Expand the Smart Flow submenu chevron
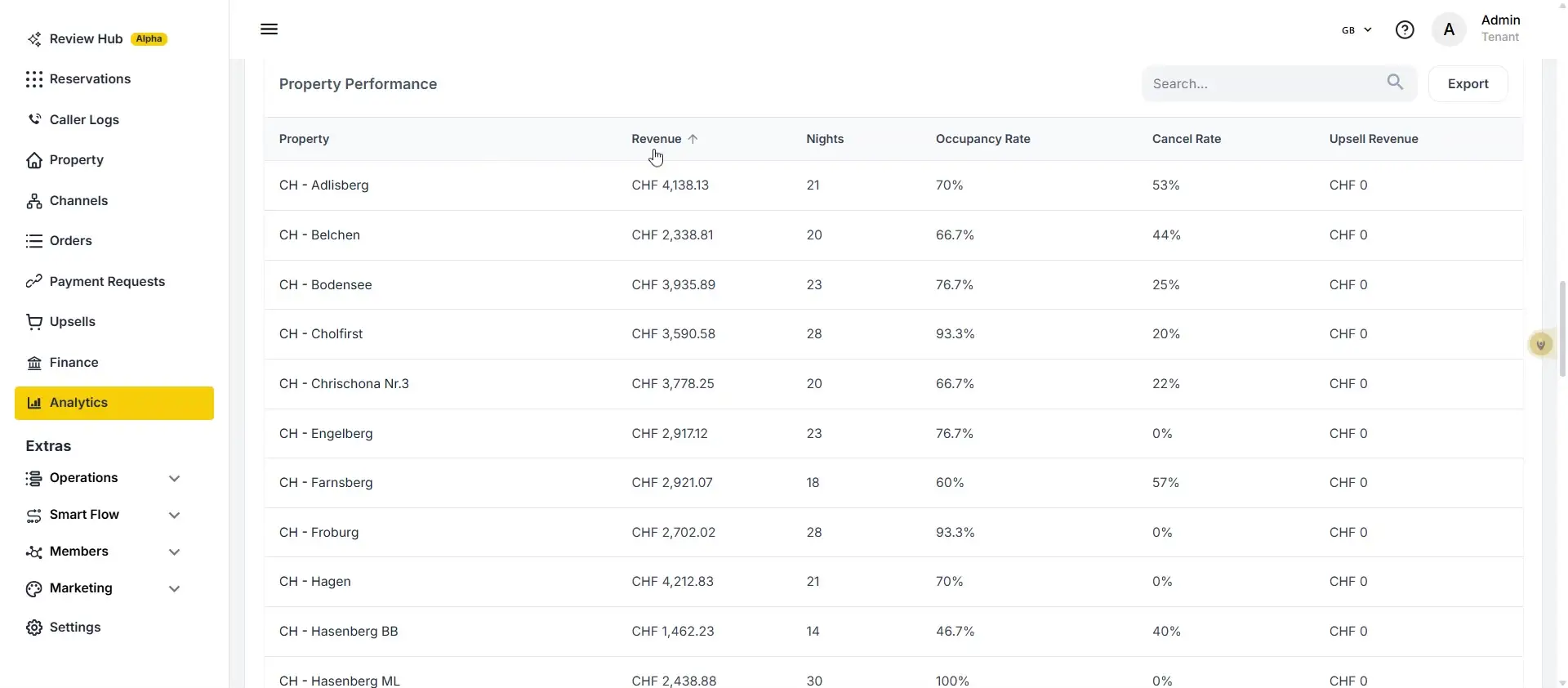This screenshot has height=688, width=1568. 174,516
